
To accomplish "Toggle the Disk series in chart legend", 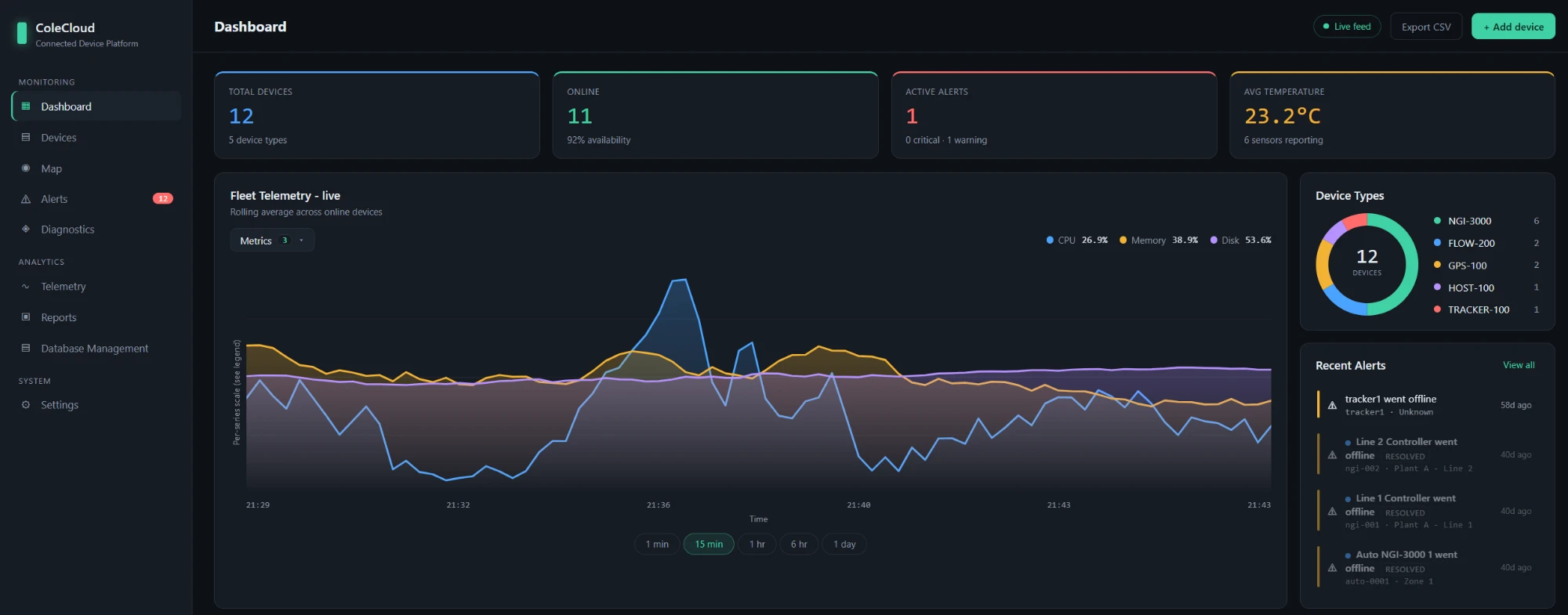I will [1241, 241].
